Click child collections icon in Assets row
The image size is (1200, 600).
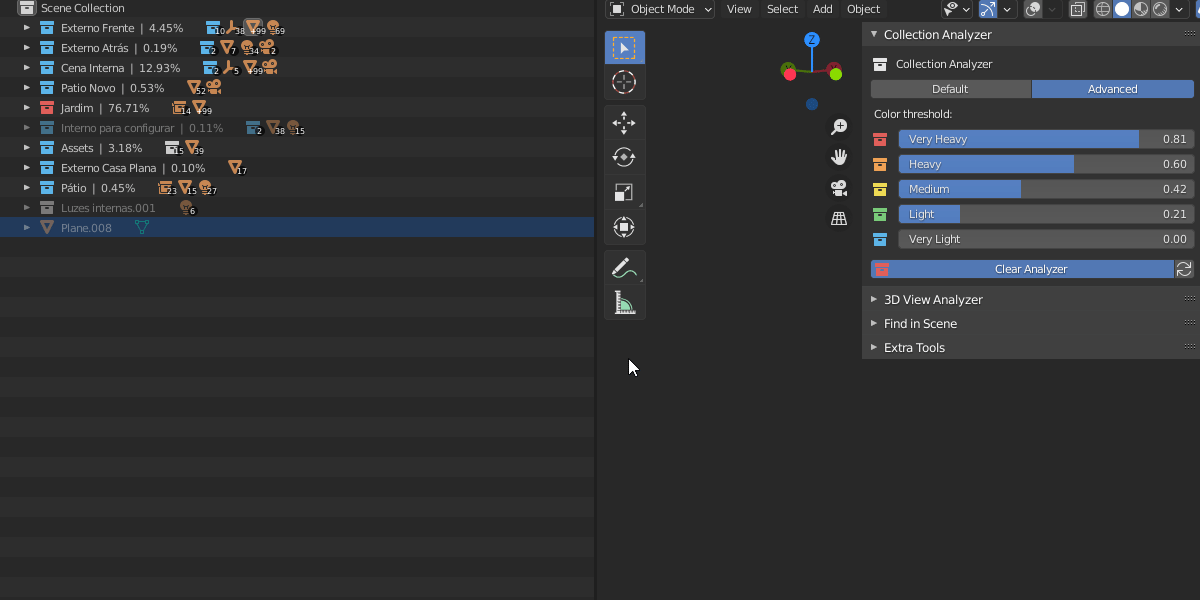click(173, 148)
